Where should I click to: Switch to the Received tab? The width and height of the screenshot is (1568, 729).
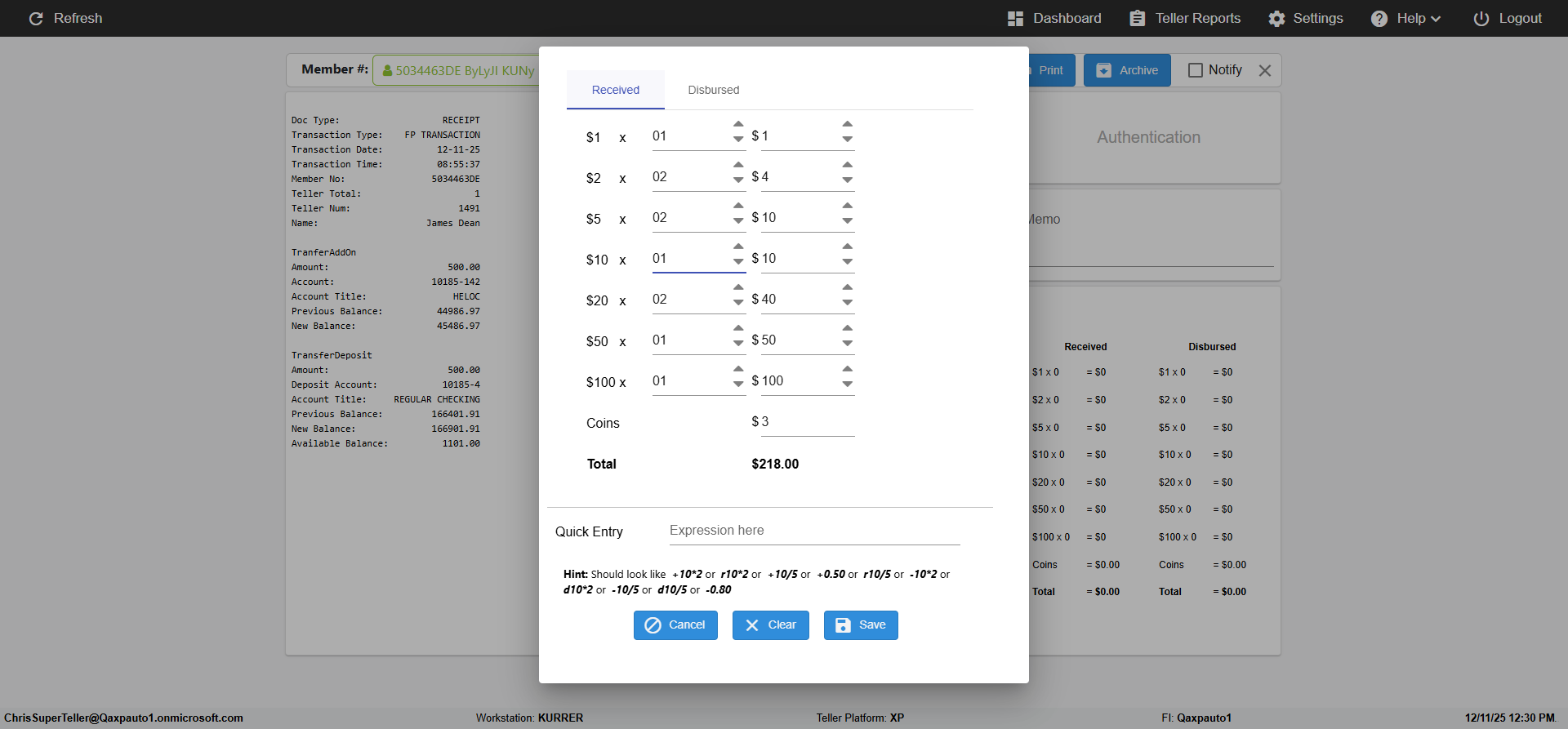tap(616, 90)
